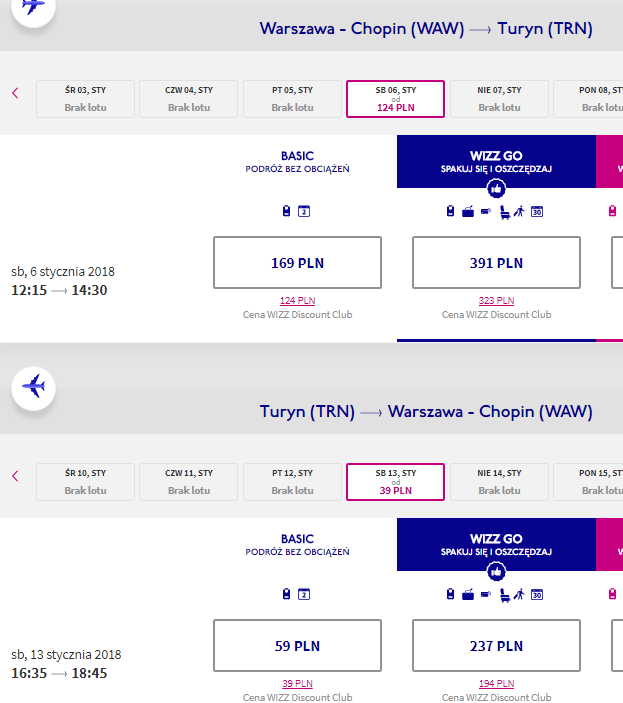Click return WIZZ GO calendar 30 icon
The image size is (623, 703).
click(537, 595)
